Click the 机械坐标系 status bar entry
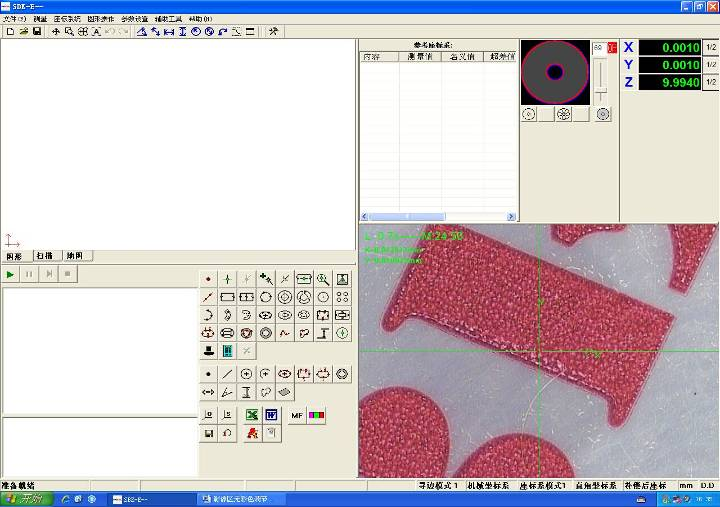Image resolution: width=720 pixels, height=507 pixels. pyautogui.click(x=488, y=485)
